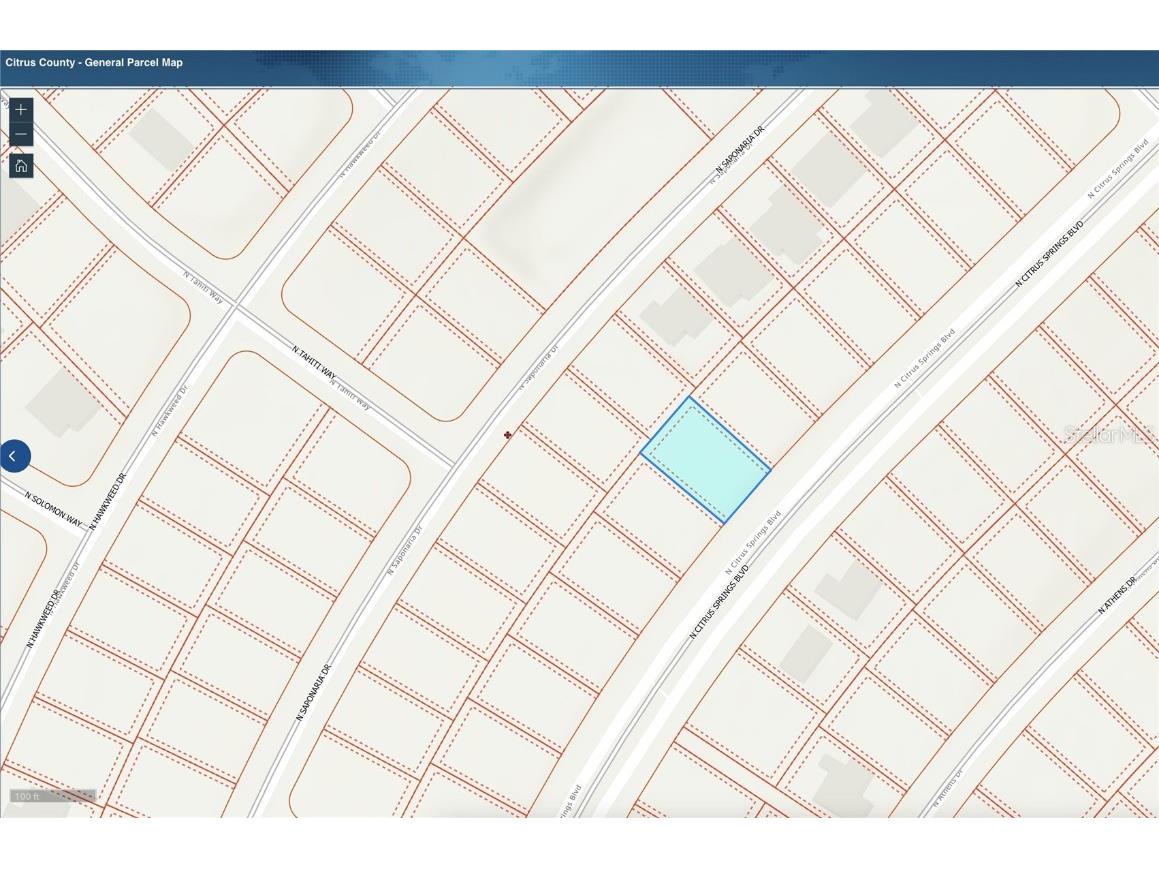Click the zoom out minus icon
This screenshot has height=869, width=1159.
tap(20, 133)
